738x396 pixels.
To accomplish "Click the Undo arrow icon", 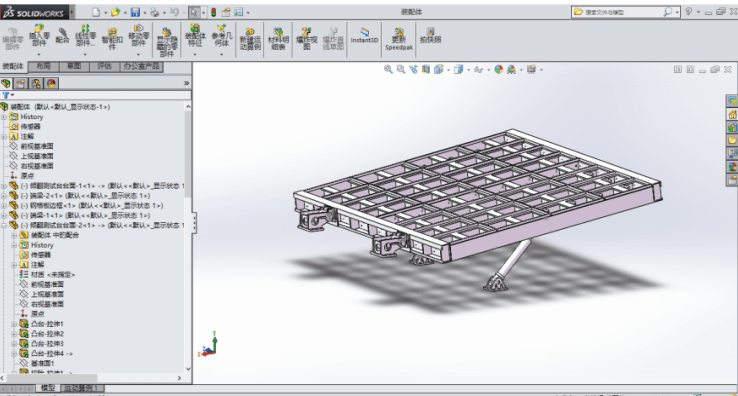I will 174,12.
